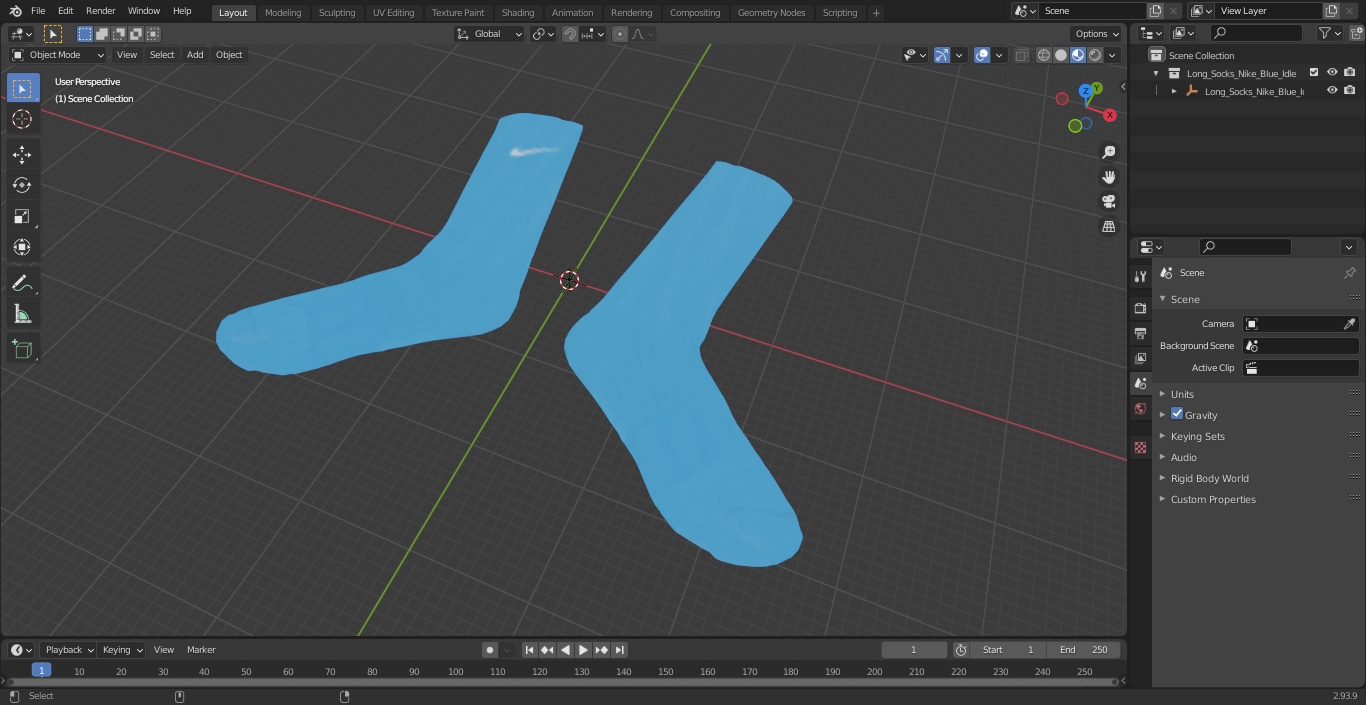The height and width of the screenshot is (705, 1366).
Task: Expand the Long_Socks_Nike_Blue armature tree item
Action: point(1174,91)
